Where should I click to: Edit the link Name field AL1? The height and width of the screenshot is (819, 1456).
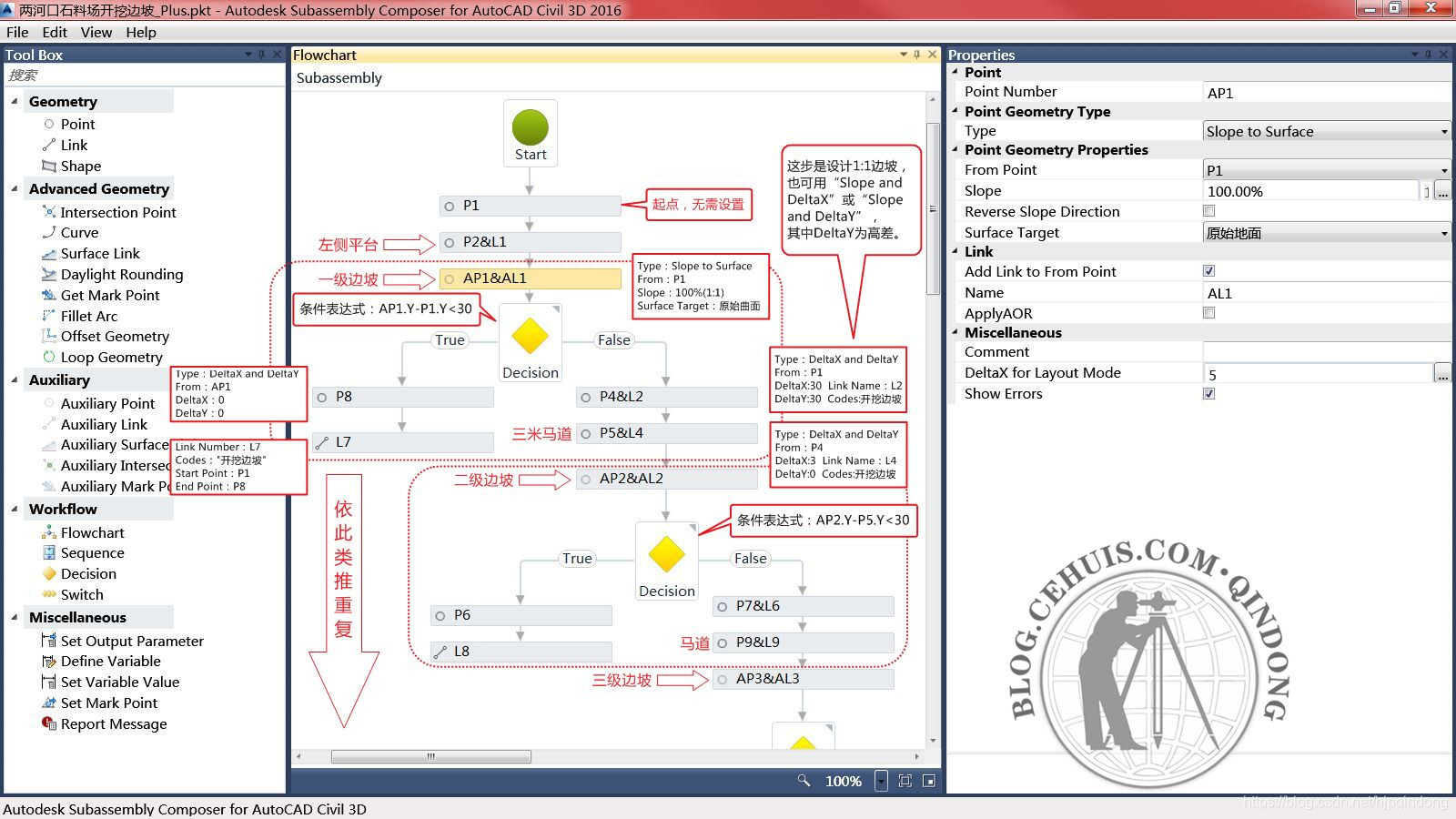(1327, 293)
